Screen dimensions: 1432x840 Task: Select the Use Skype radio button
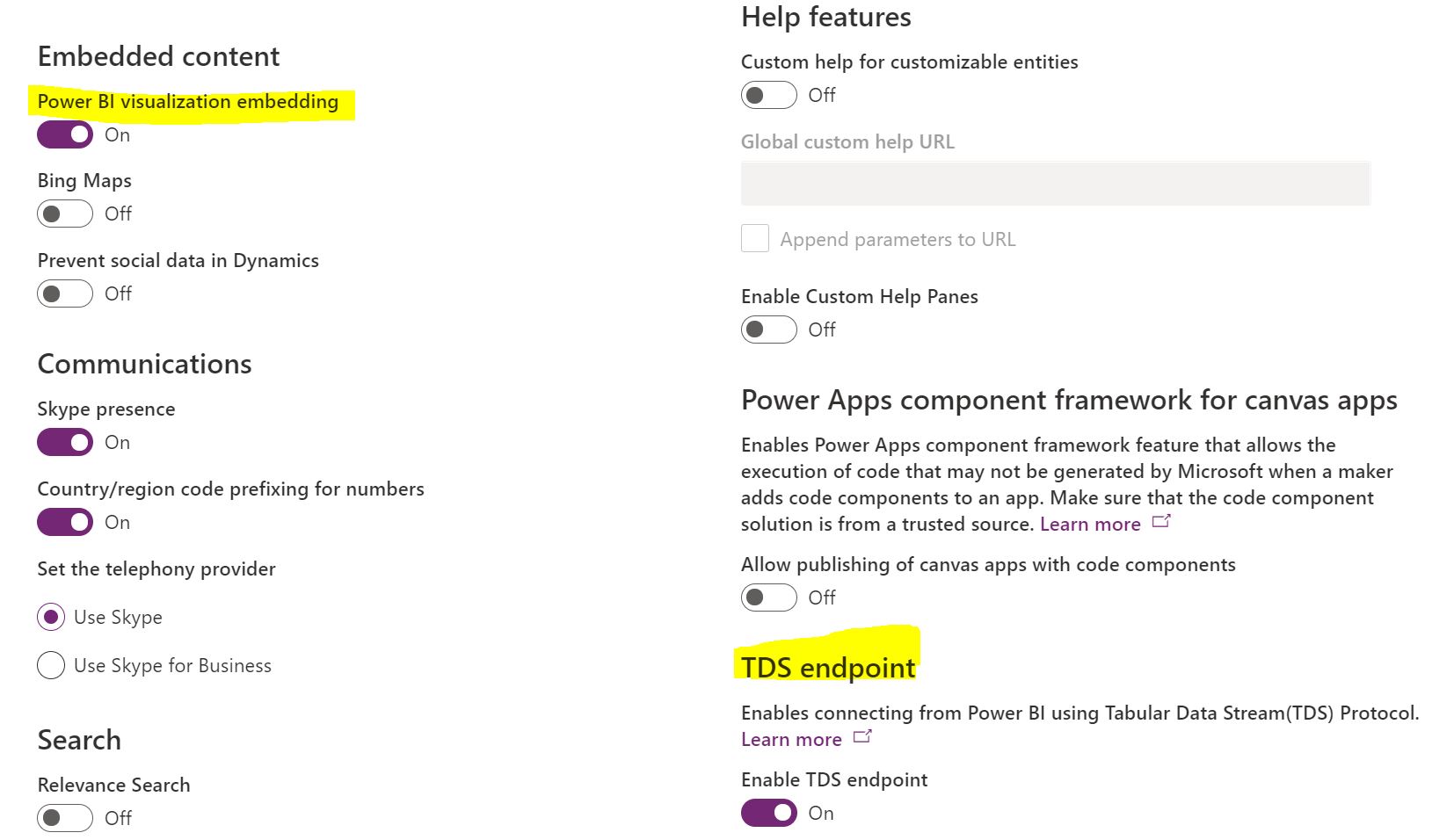tap(51, 617)
